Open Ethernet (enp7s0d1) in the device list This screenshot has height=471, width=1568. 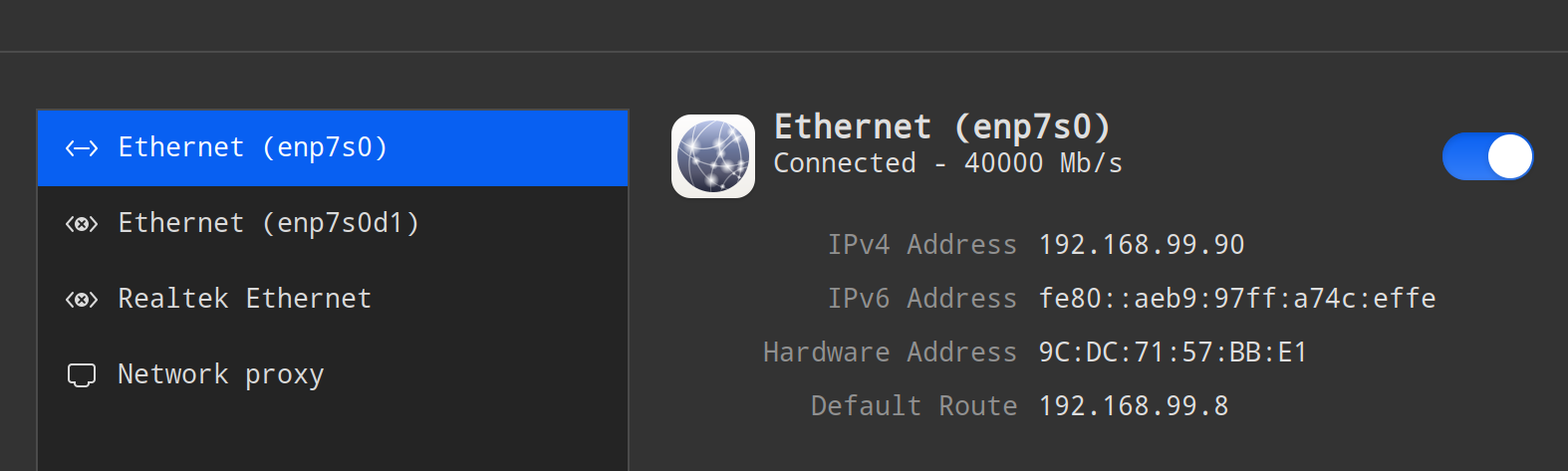(333, 224)
